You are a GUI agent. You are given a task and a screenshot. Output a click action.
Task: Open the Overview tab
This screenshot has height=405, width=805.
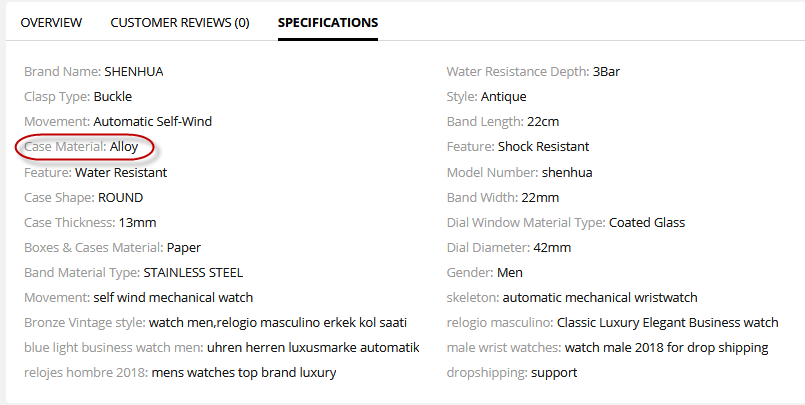tap(51, 22)
